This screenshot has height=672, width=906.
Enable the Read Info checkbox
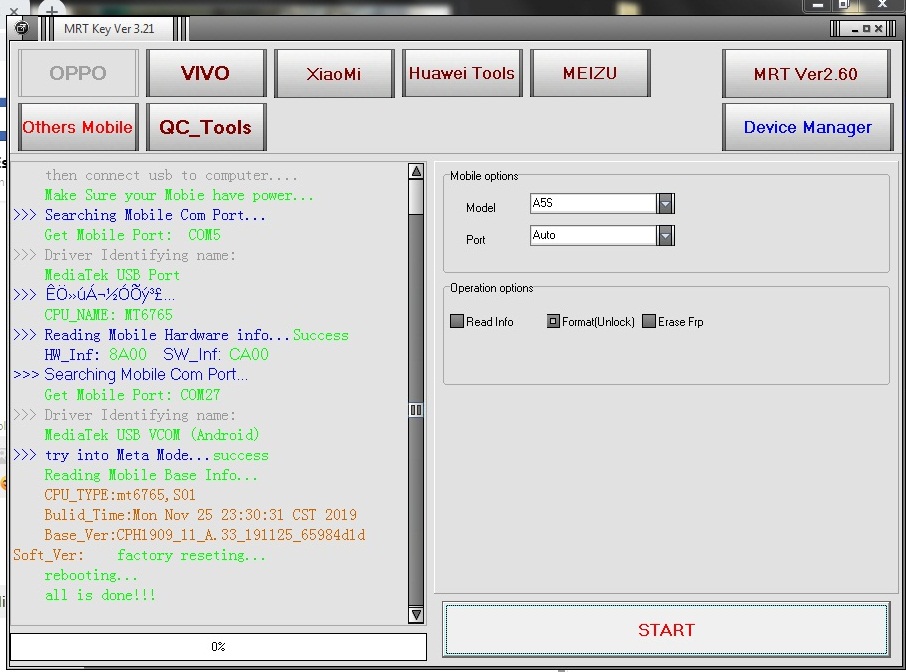click(x=456, y=321)
